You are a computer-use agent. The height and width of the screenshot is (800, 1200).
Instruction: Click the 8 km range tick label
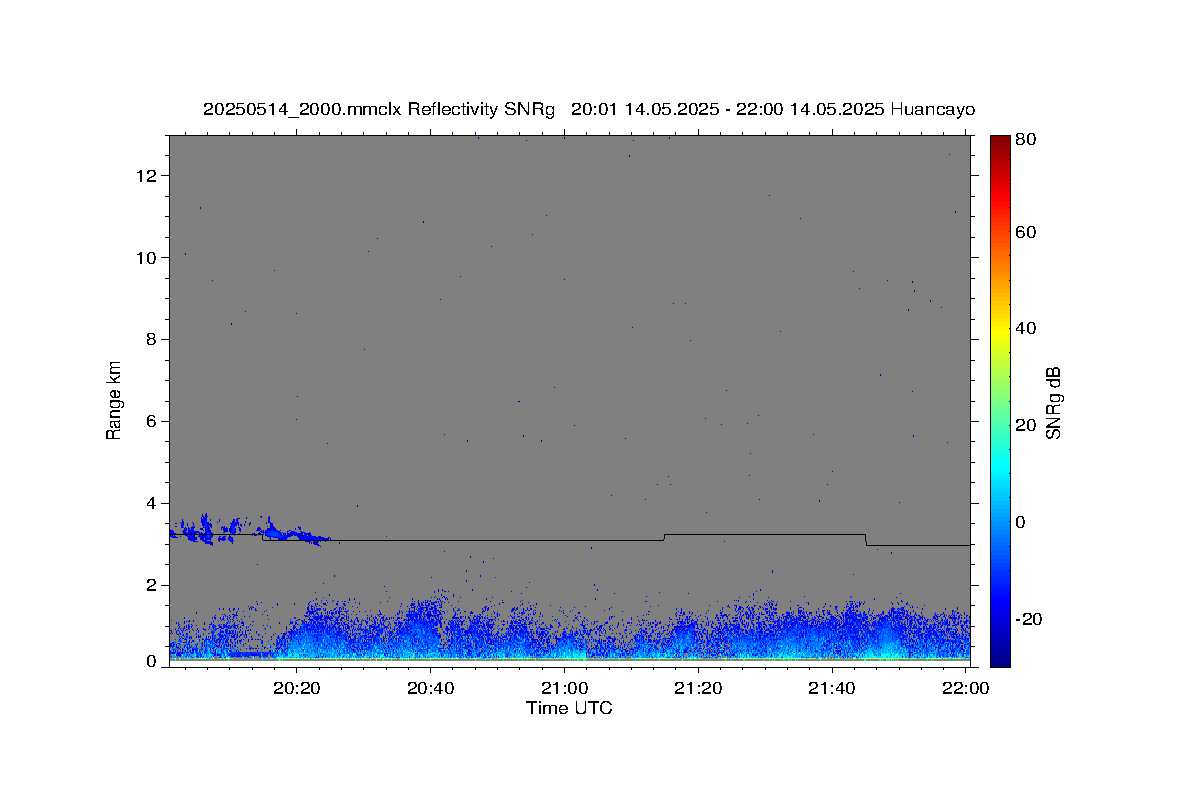click(153, 340)
